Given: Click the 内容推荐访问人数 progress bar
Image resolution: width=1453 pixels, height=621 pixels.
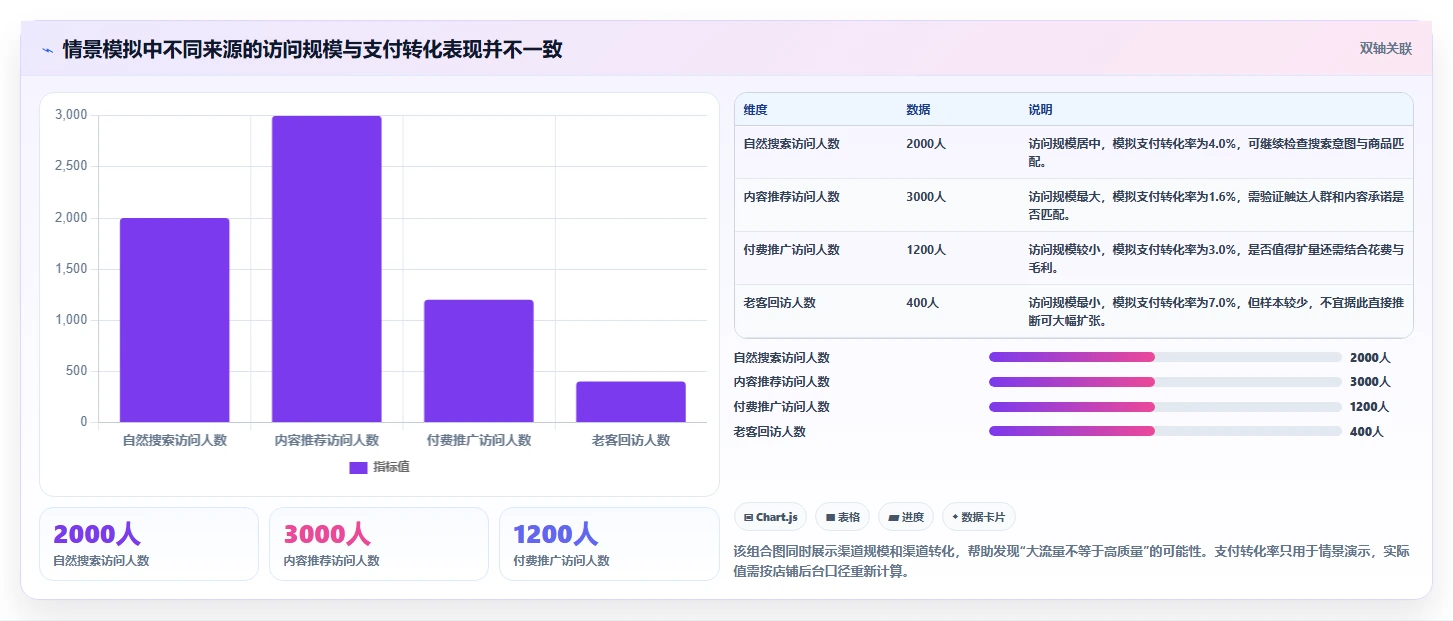Looking at the screenshot, I should point(1165,382).
